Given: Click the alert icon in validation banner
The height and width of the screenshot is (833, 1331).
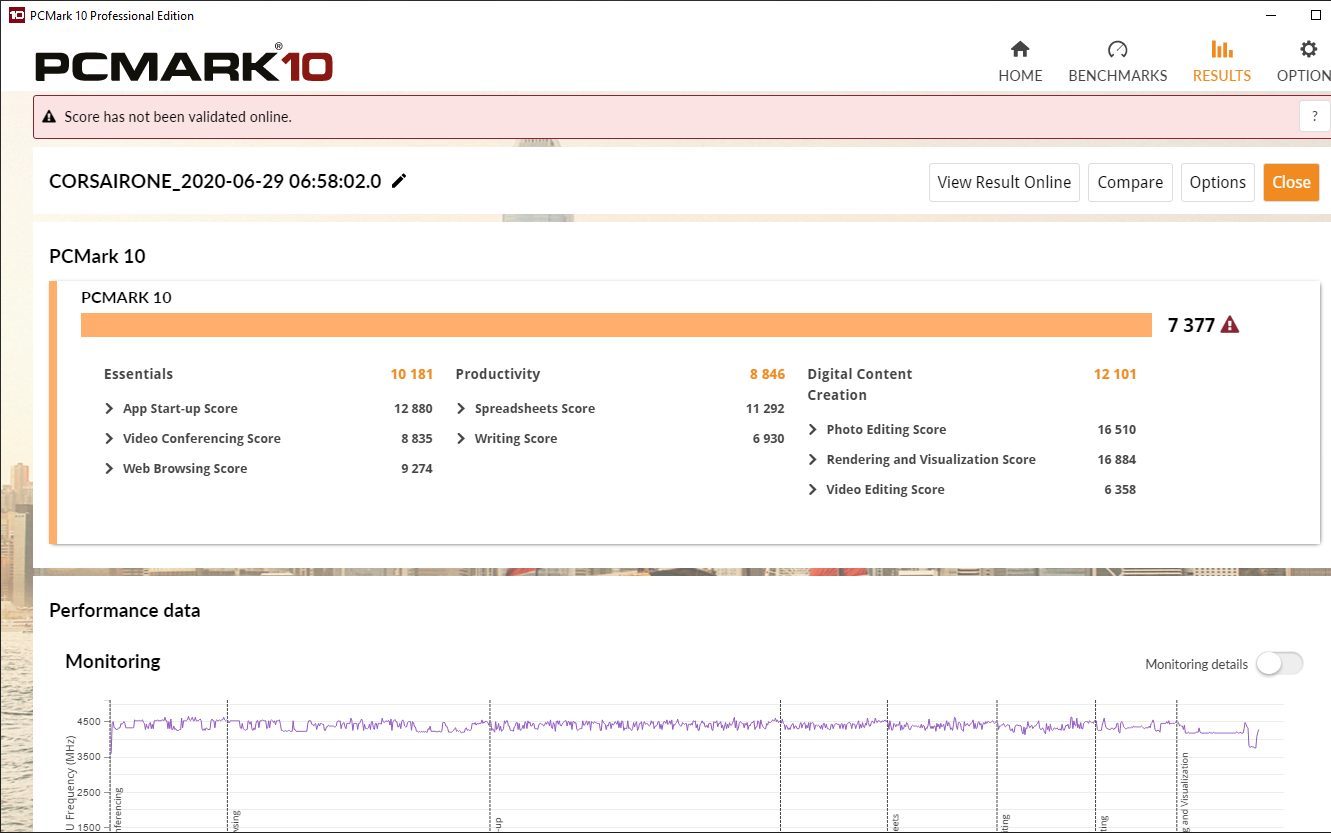Looking at the screenshot, I should 49,117.
